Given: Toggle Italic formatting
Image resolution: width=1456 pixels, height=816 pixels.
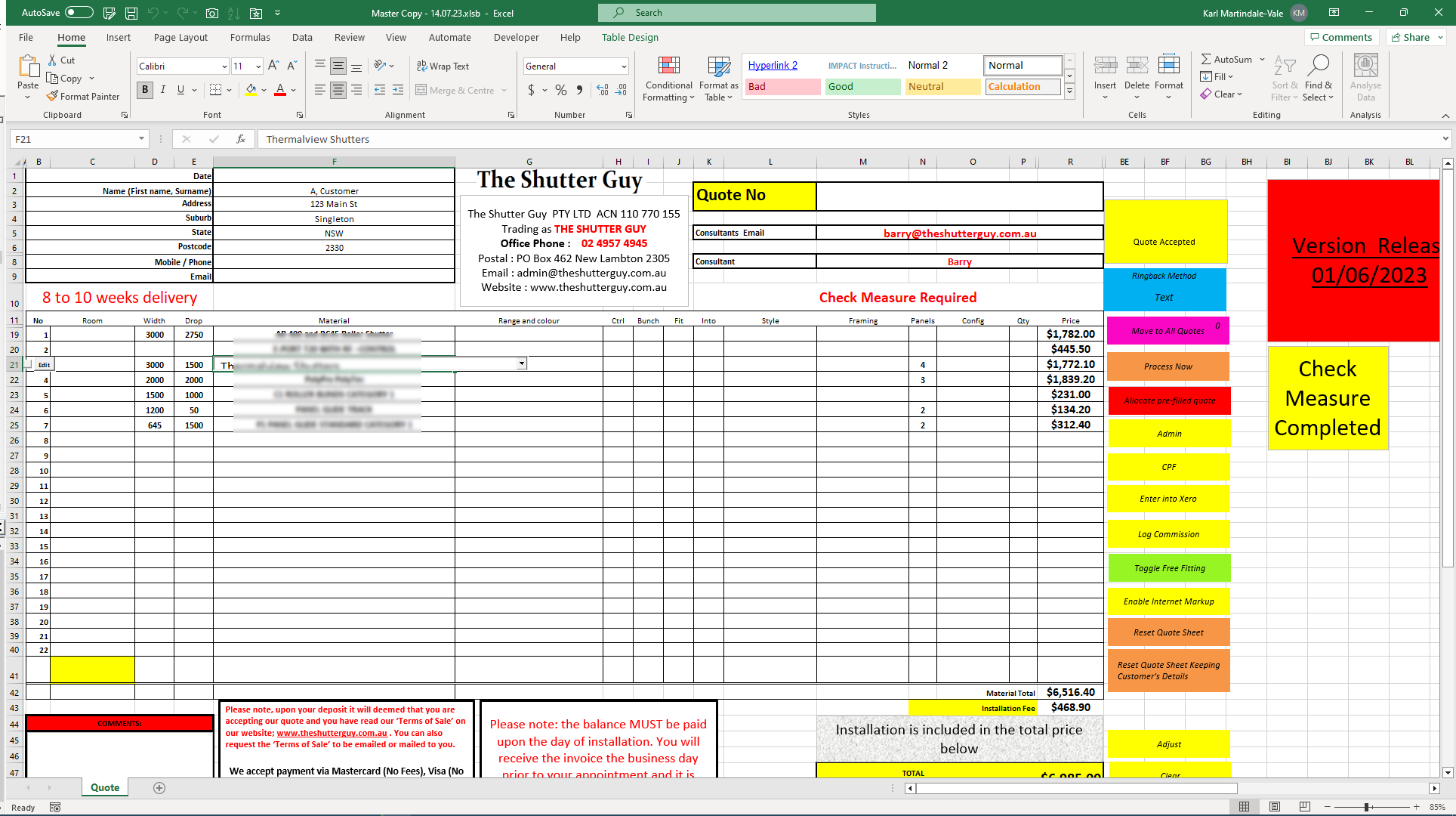Looking at the screenshot, I should point(162,90).
